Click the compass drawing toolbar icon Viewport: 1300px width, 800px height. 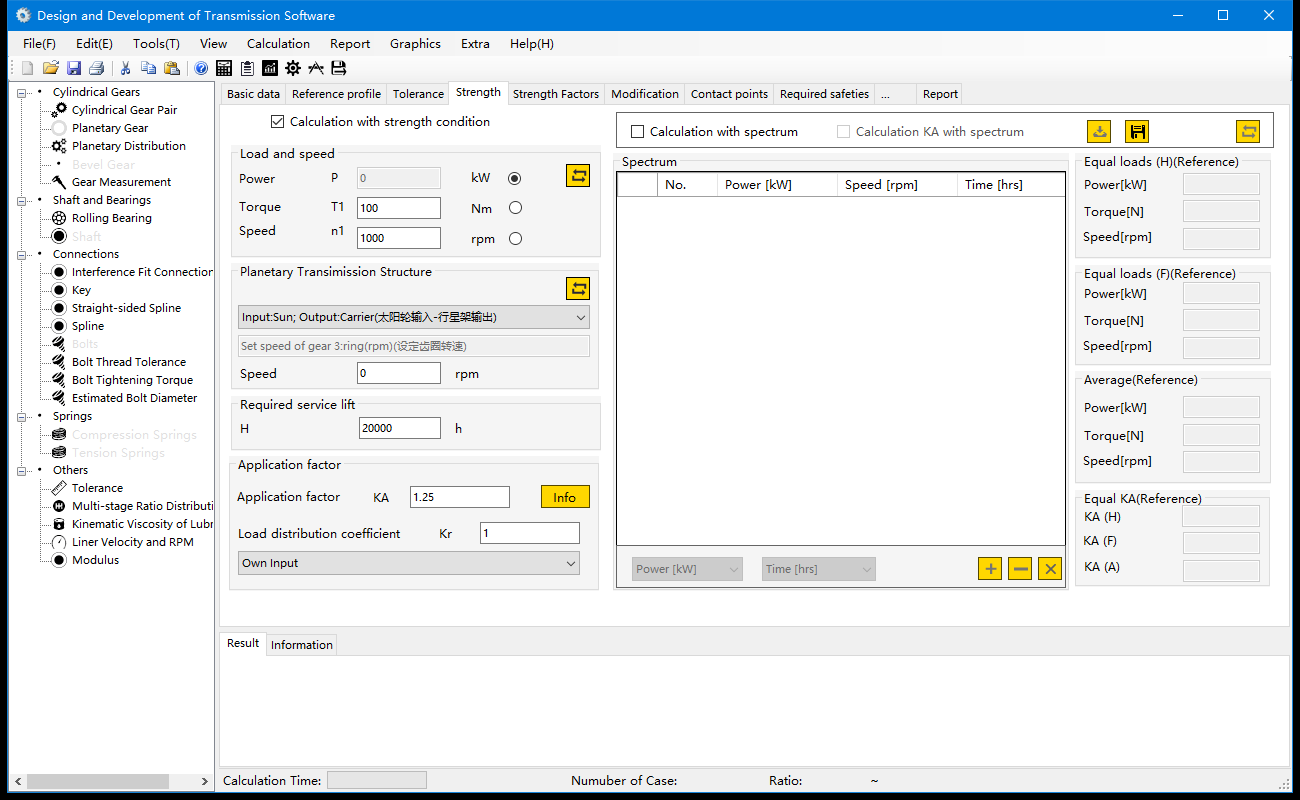click(316, 68)
